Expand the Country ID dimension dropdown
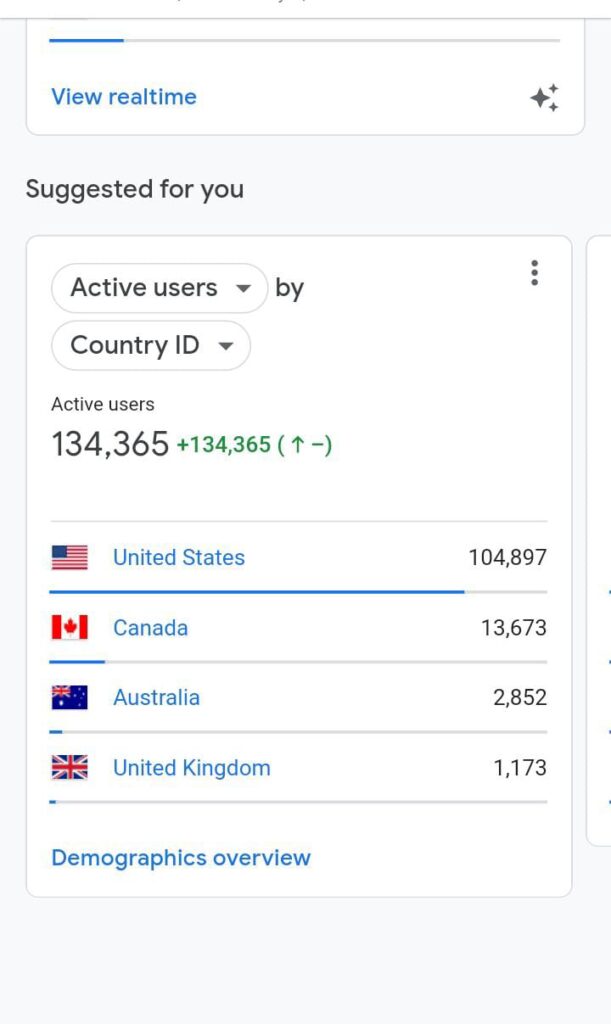 (x=151, y=346)
